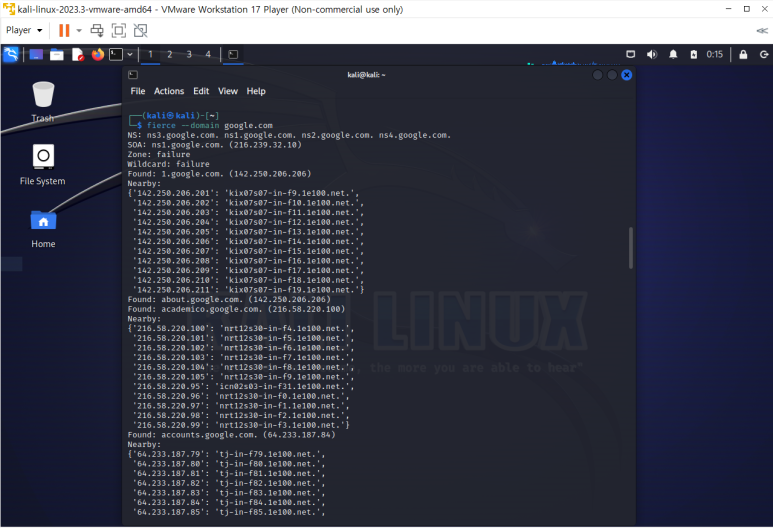Open the terminal View menu
Viewport: 773px width, 528px height.
point(228,91)
